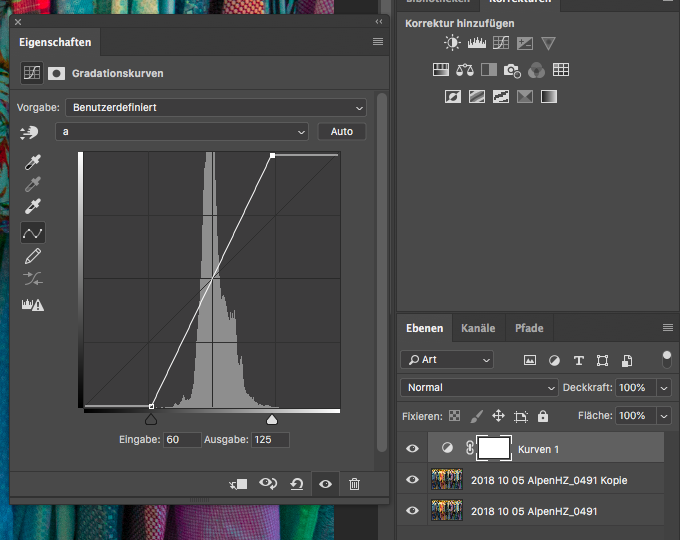Delete the adjustment layer via trash
The height and width of the screenshot is (540, 680).
(x=354, y=484)
